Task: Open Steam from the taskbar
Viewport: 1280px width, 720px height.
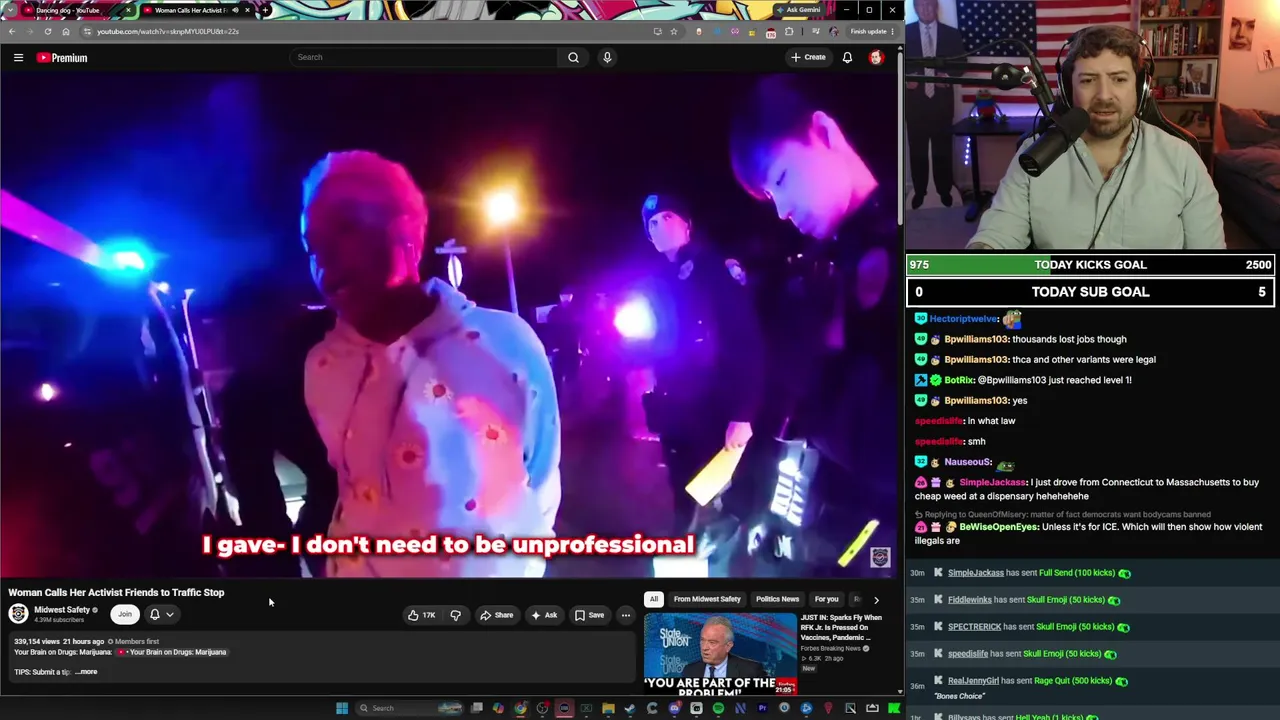Action: 630,708
